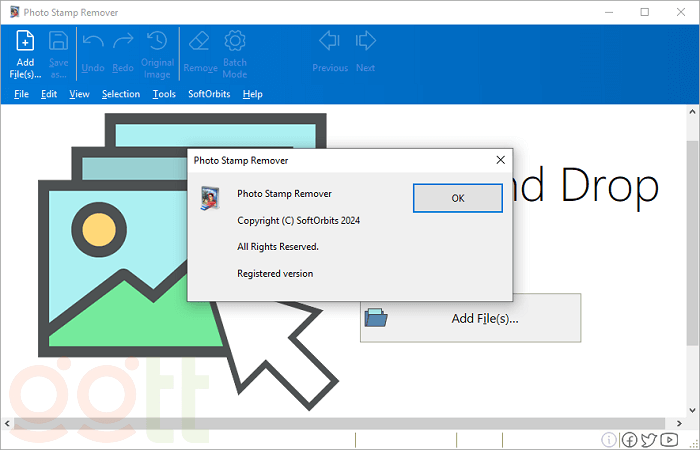The image size is (700, 450).
Task: Click the info icon in status bar
Action: pos(610,440)
